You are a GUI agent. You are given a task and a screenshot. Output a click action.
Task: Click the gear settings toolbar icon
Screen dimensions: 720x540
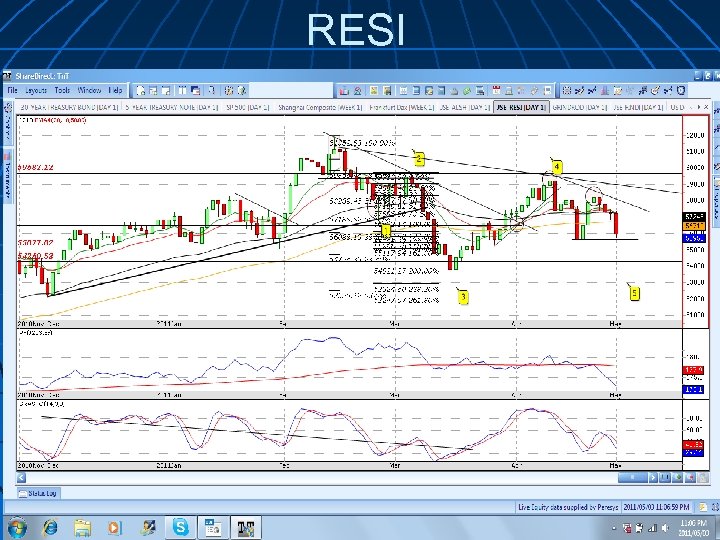click(x=229, y=90)
